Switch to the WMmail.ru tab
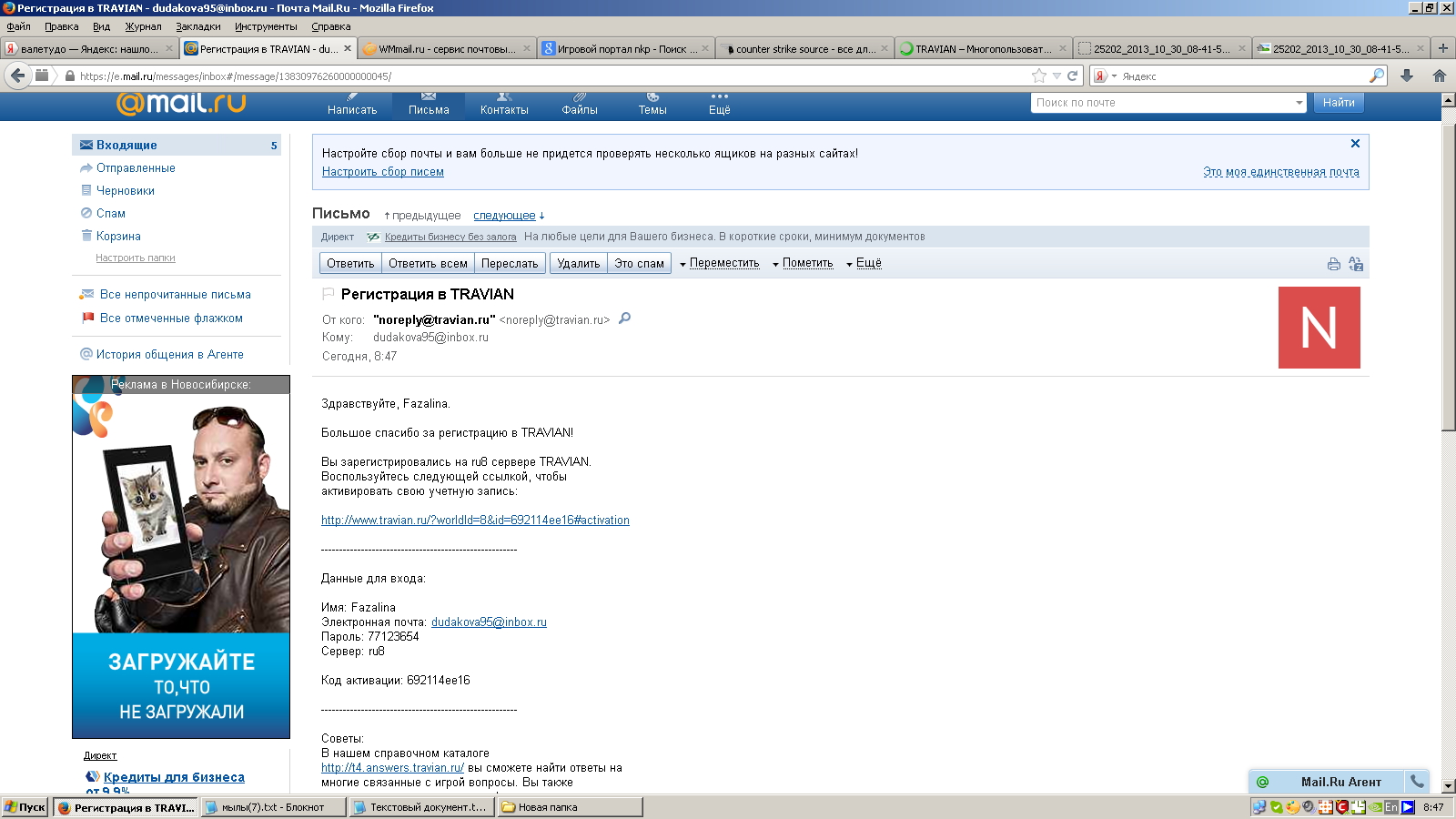The height and width of the screenshot is (819, 1456). tap(446, 49)
